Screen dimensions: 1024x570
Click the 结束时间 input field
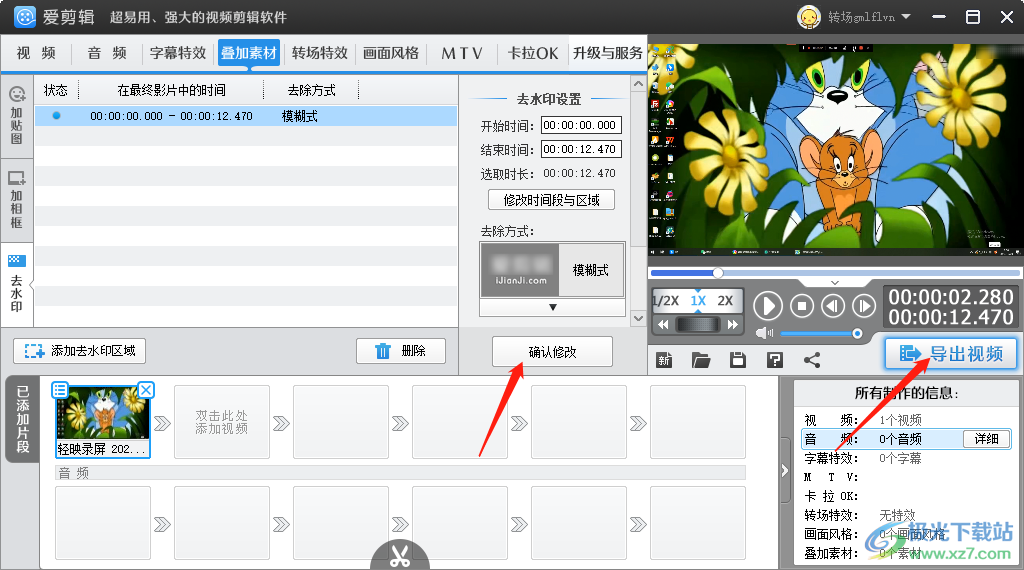581,149
